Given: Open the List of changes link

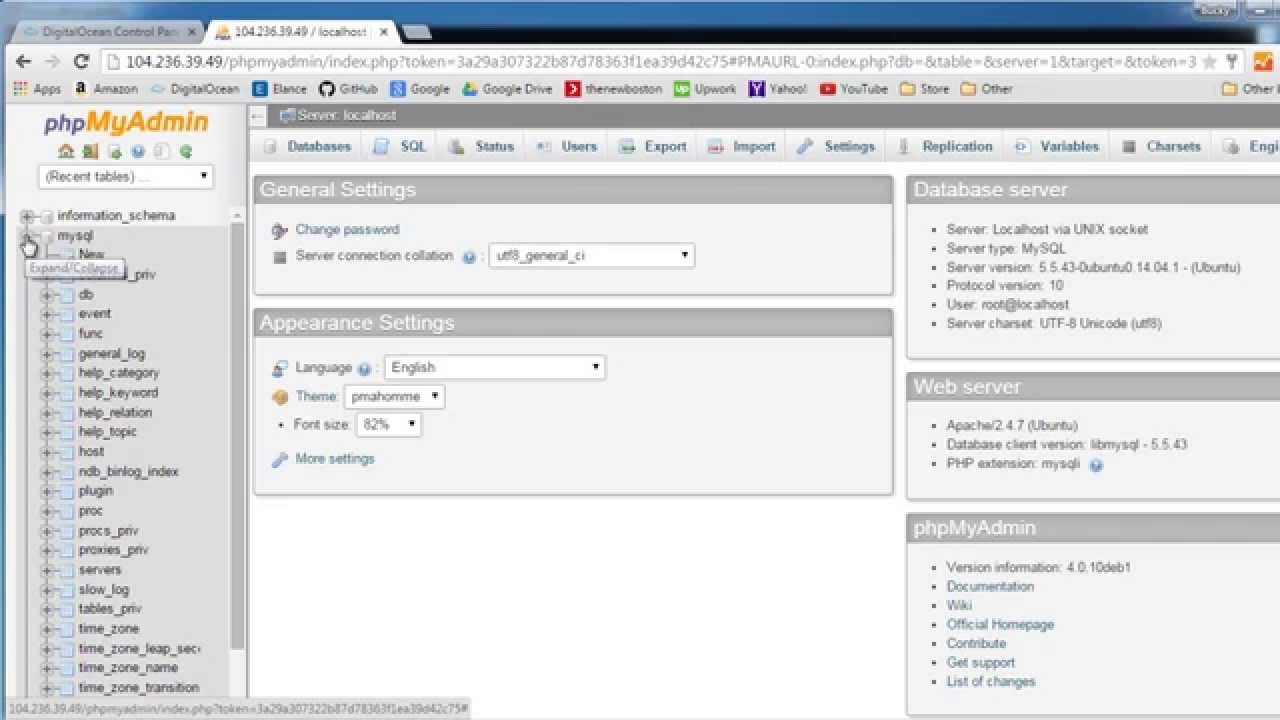Looking at the screenshot, I should 991,682.
